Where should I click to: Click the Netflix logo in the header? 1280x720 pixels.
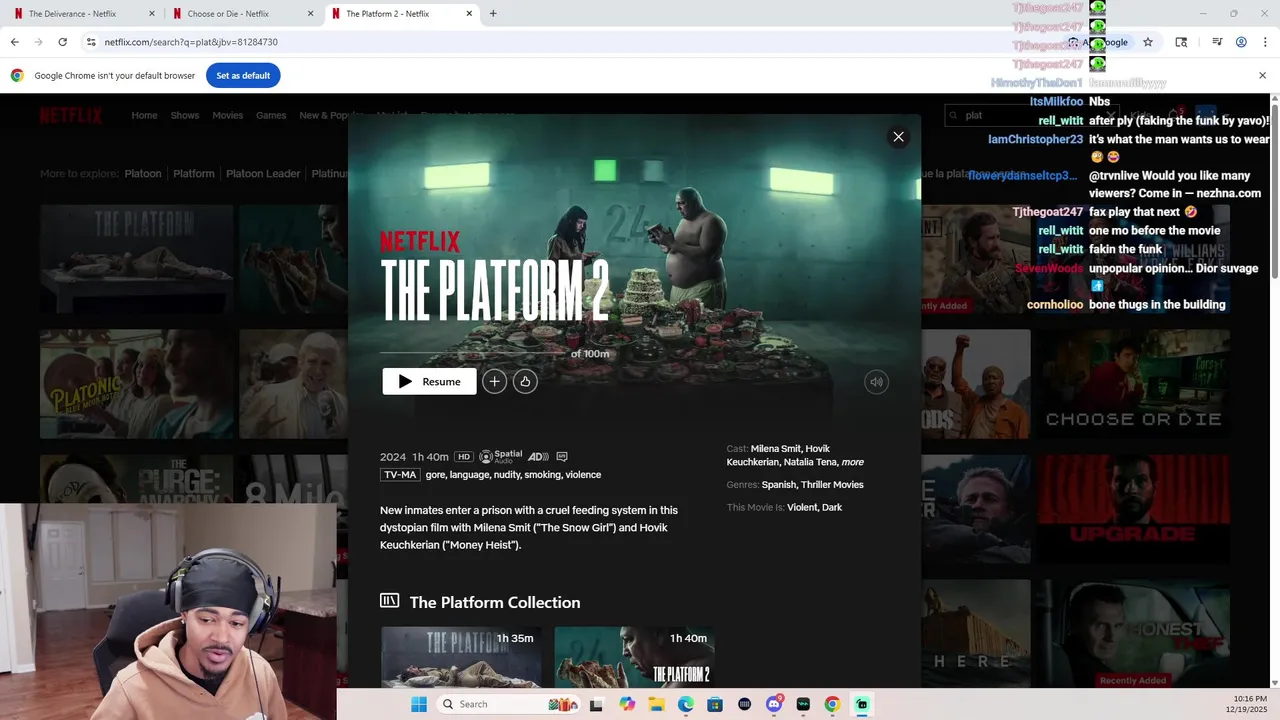[71, 115]
